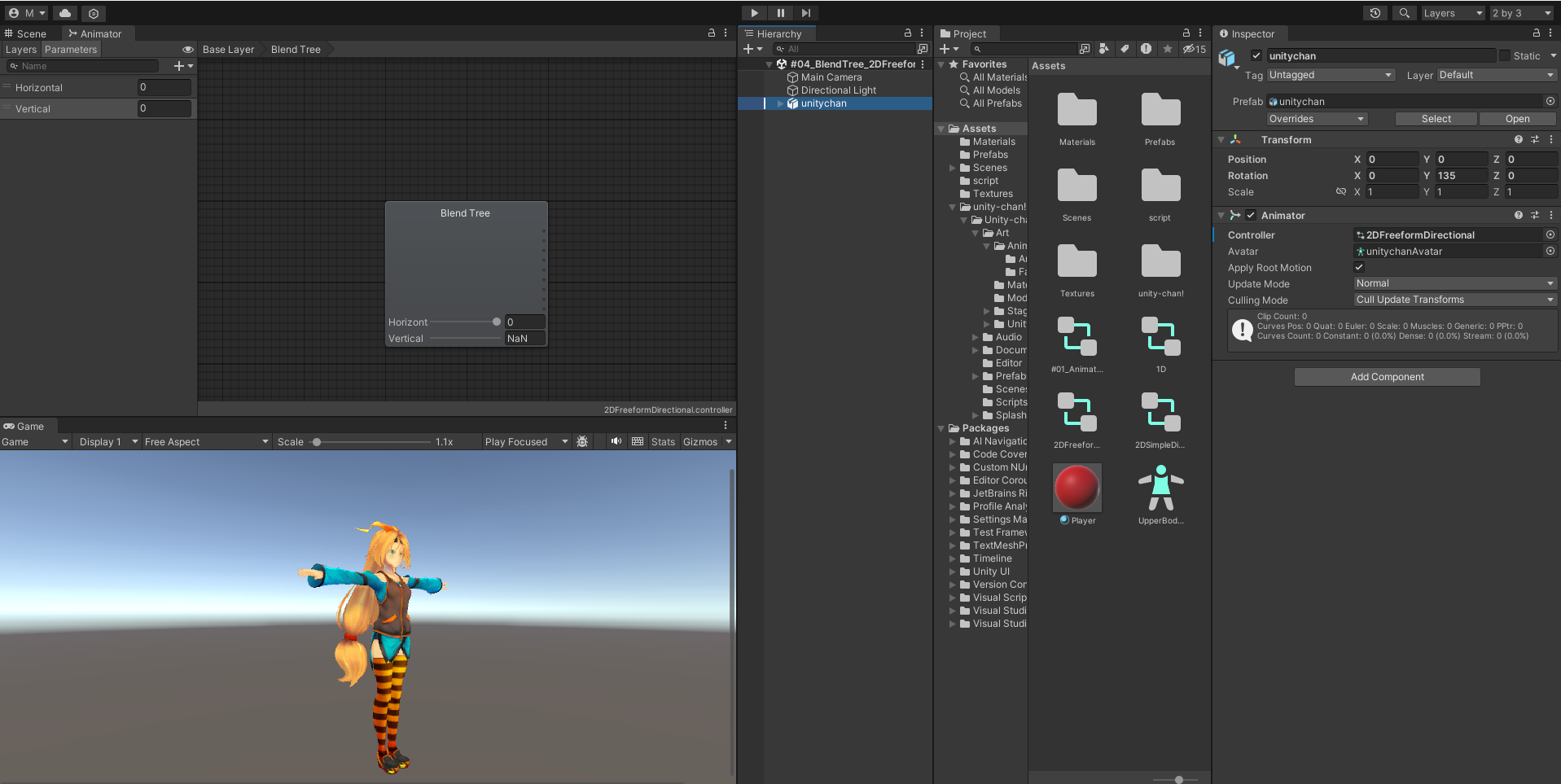Click the Vertical slider on Blend Tree node
Viewport: 1561px width, 784px height.
tap(466, 339)
